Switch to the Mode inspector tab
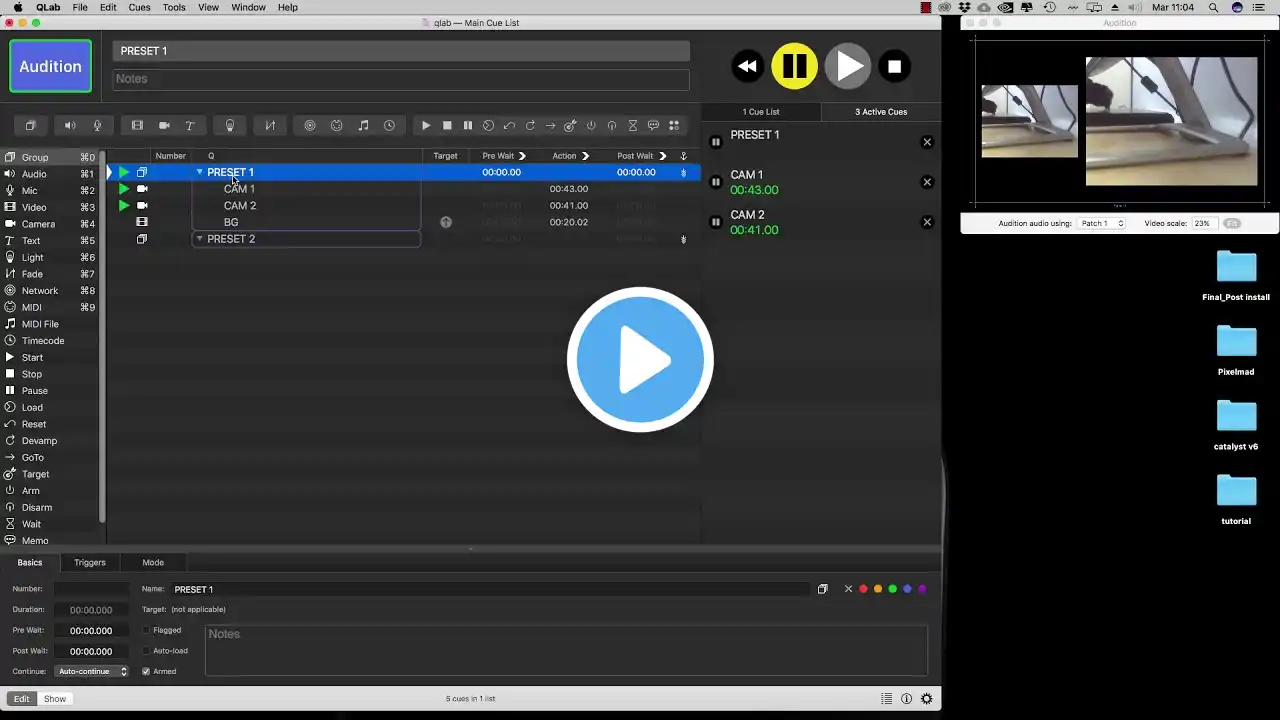Image resolution: width=1280 pixels, height=720 pixels. [x=153, y=562]
